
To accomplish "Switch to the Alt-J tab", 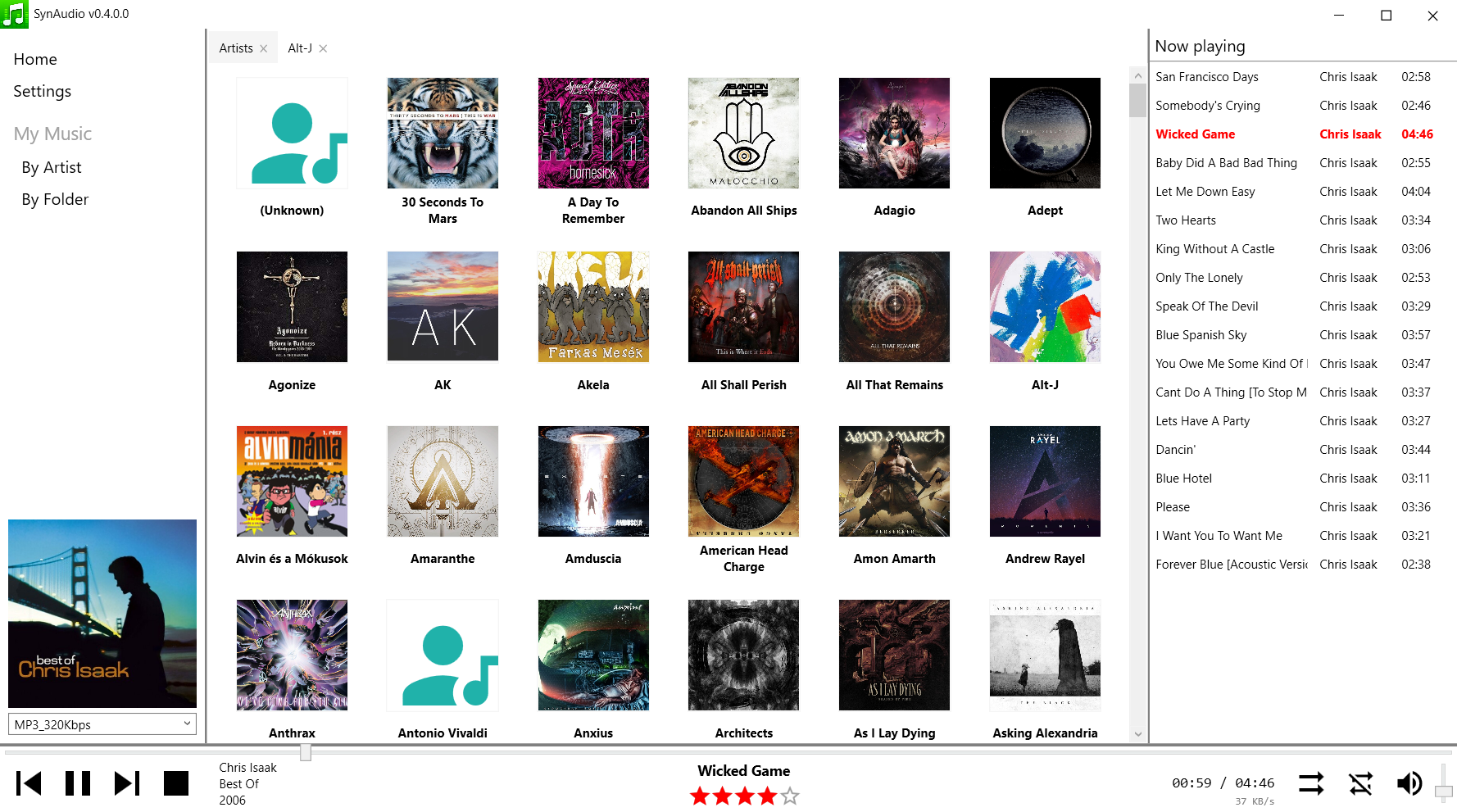I will (300, 48).
